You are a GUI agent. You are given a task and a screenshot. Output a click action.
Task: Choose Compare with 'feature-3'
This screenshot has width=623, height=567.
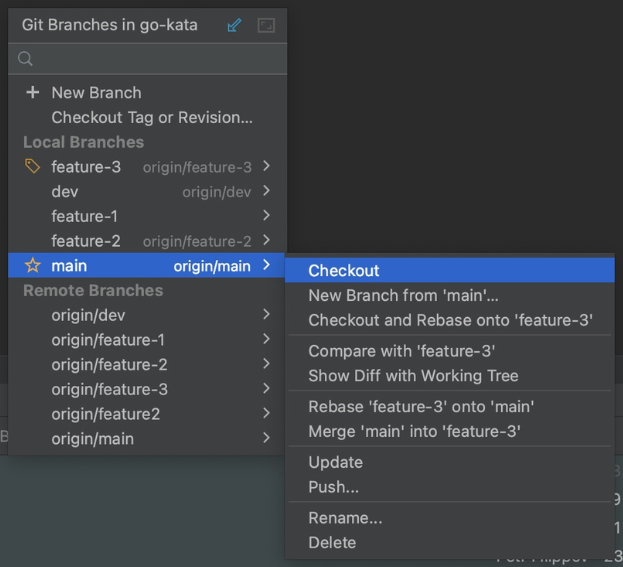[x=401, y=351]
